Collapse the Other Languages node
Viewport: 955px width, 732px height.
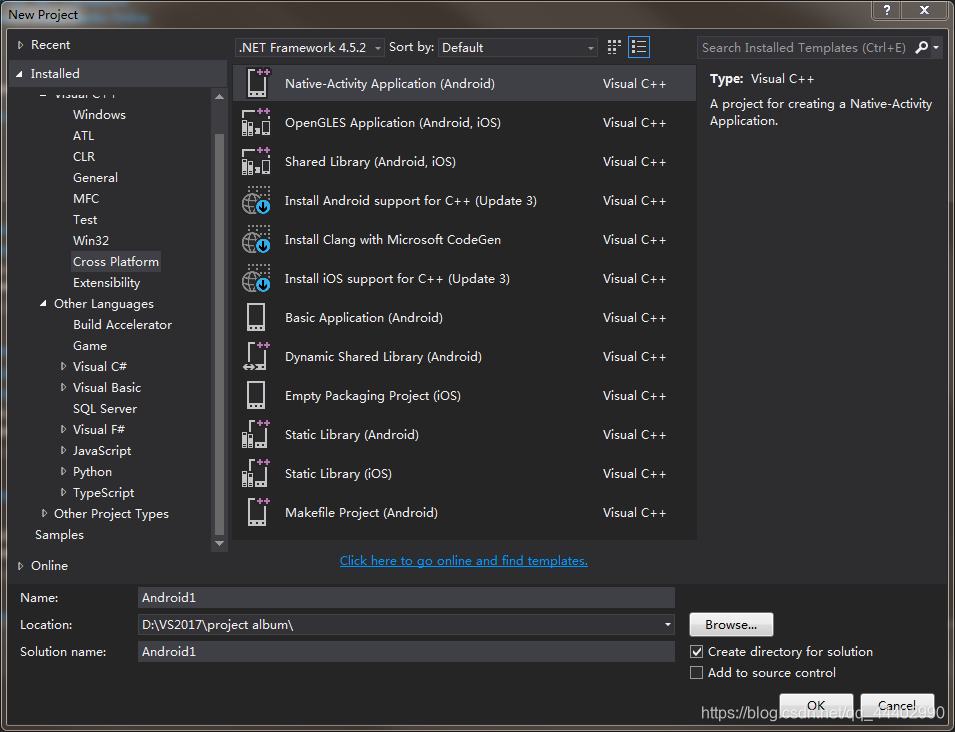coord(43,303)
